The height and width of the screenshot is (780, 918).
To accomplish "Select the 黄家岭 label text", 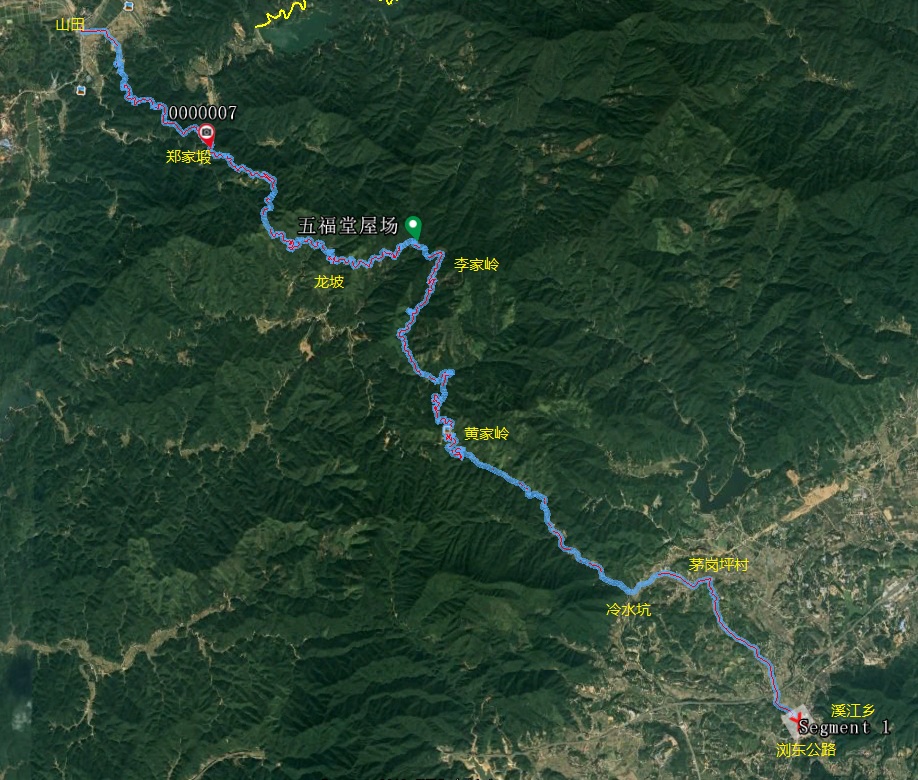I will [x=487, y=433].
